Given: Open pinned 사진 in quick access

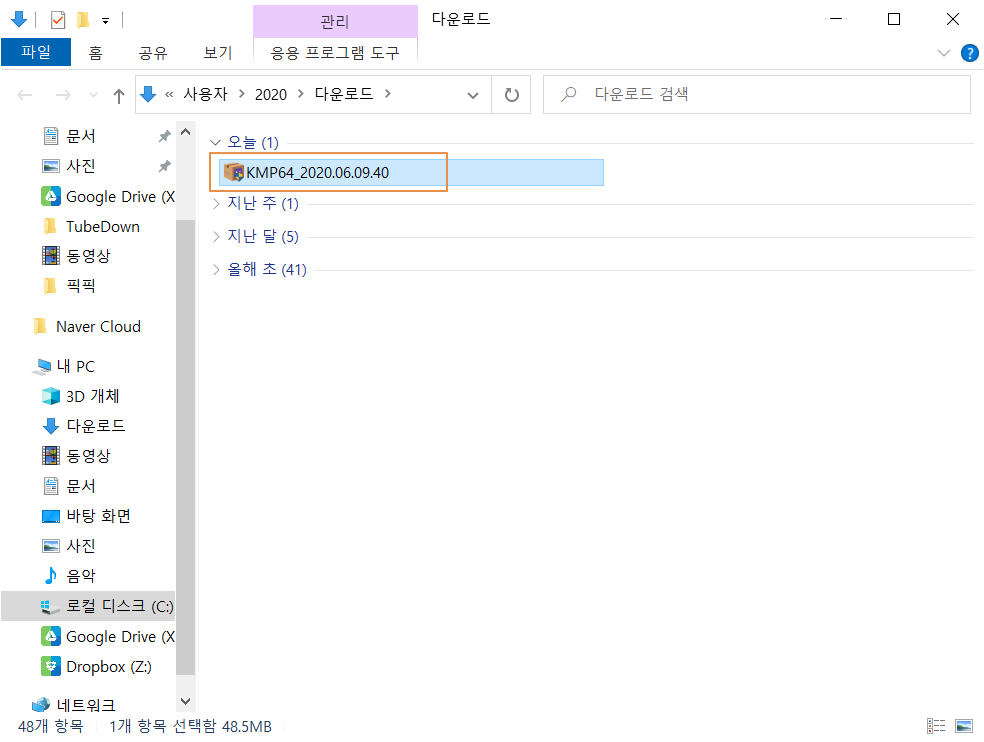Looking at the screenshot, I should point(81,166).
